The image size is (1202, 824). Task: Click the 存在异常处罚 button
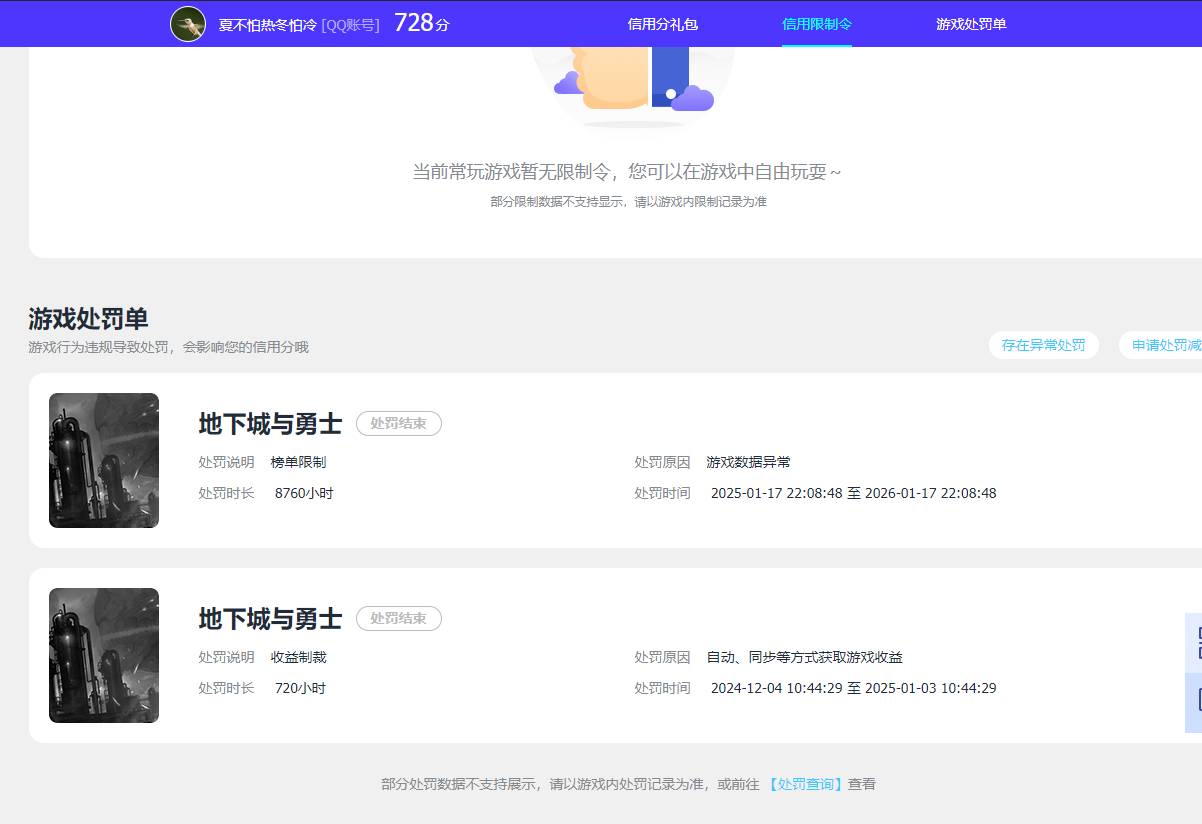tap(1043, 344)
